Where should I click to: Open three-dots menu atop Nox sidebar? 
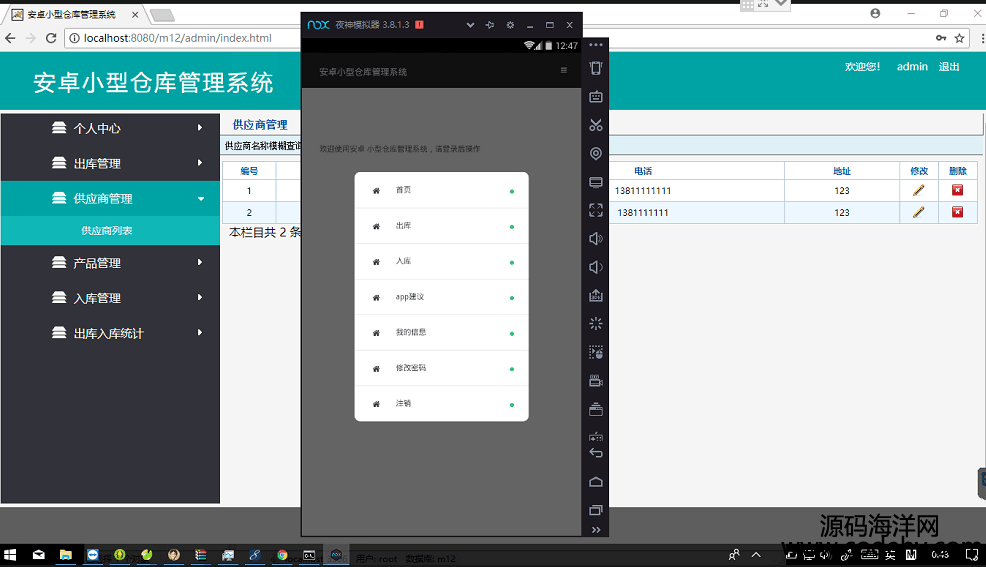595,45
